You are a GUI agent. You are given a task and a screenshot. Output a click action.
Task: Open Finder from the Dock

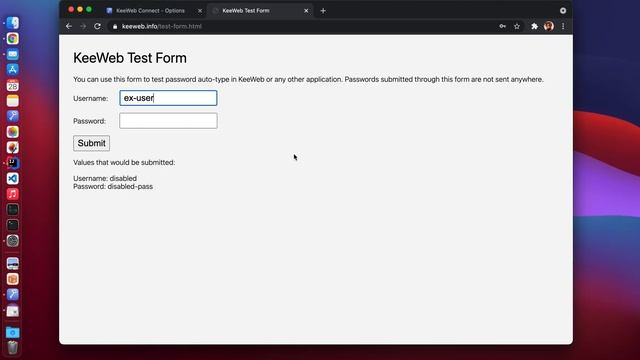[x=13, y=23]
